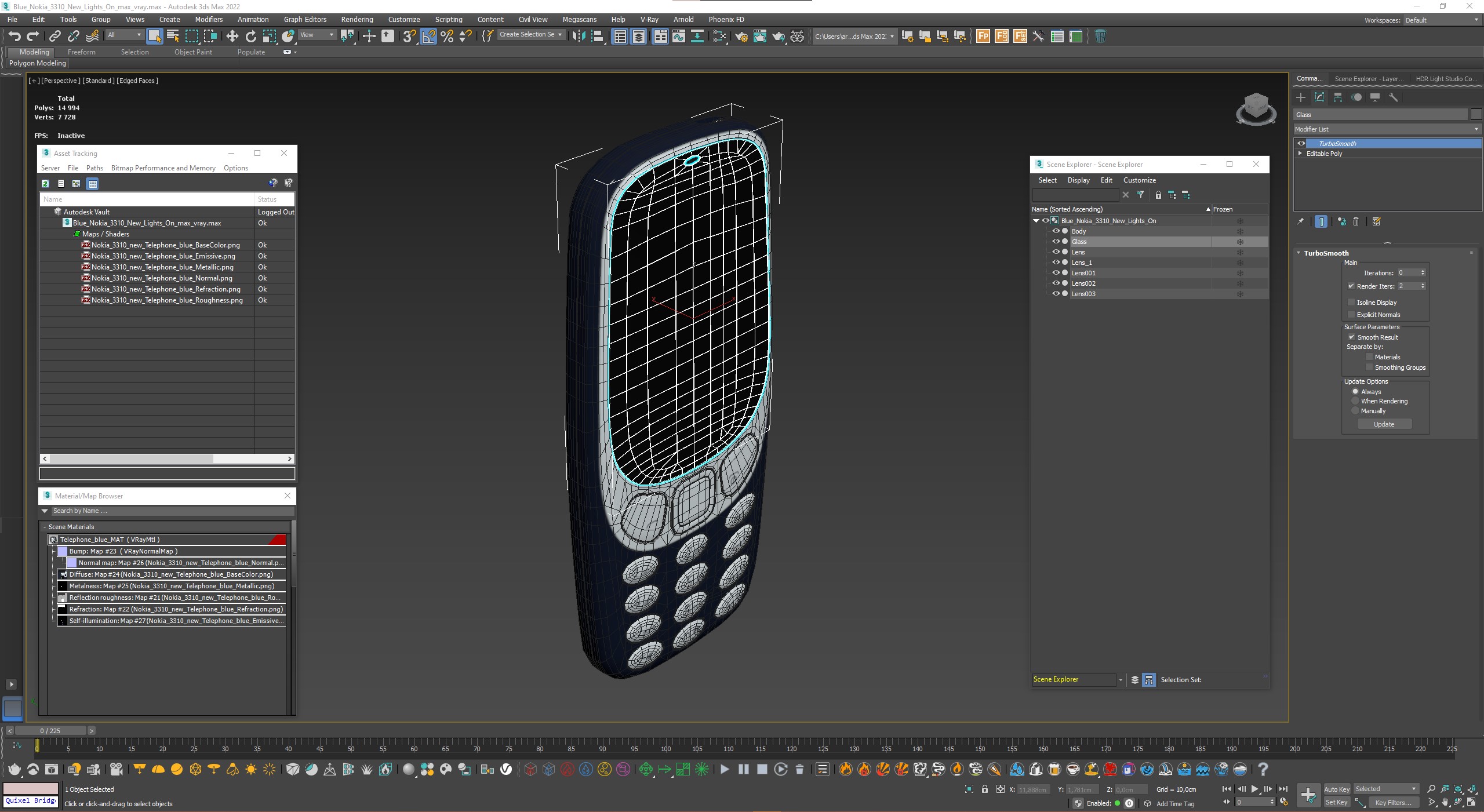The width and height of the screenshot is (1484, 812).
Task: Open Display menu in Scene Explorer
Action: (x=1078, y=180)
